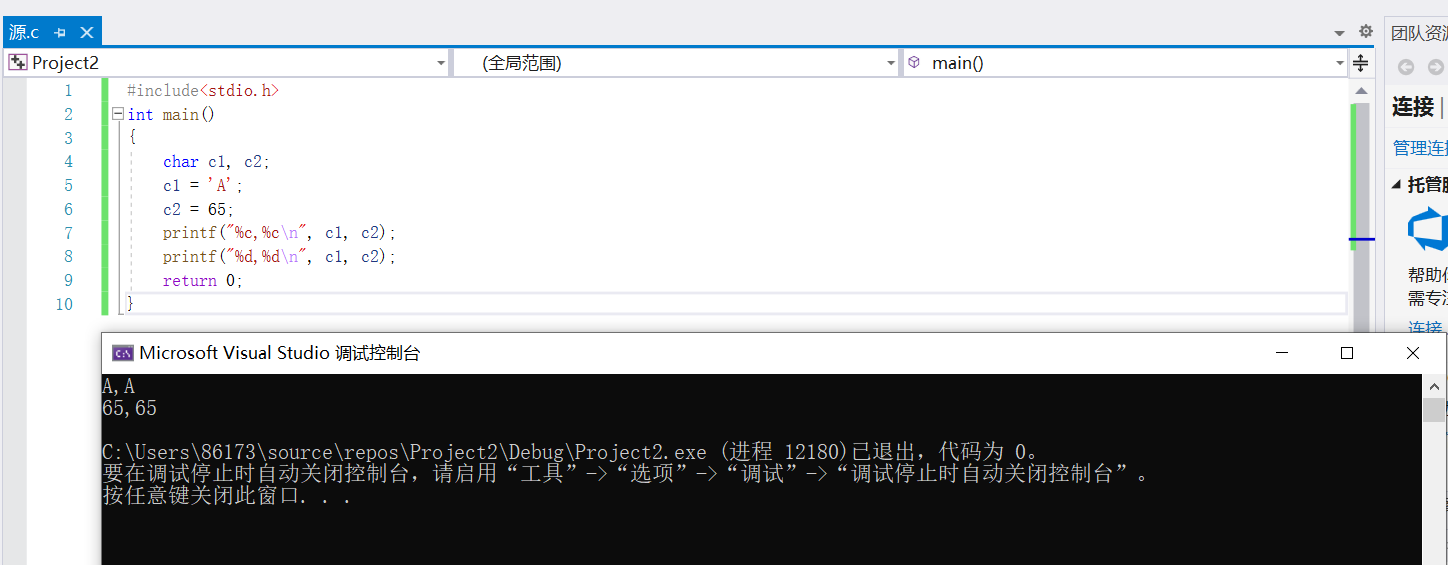1448x565 pixels.
Task: Close the debug console window
Action: (x=1412, y=353)
